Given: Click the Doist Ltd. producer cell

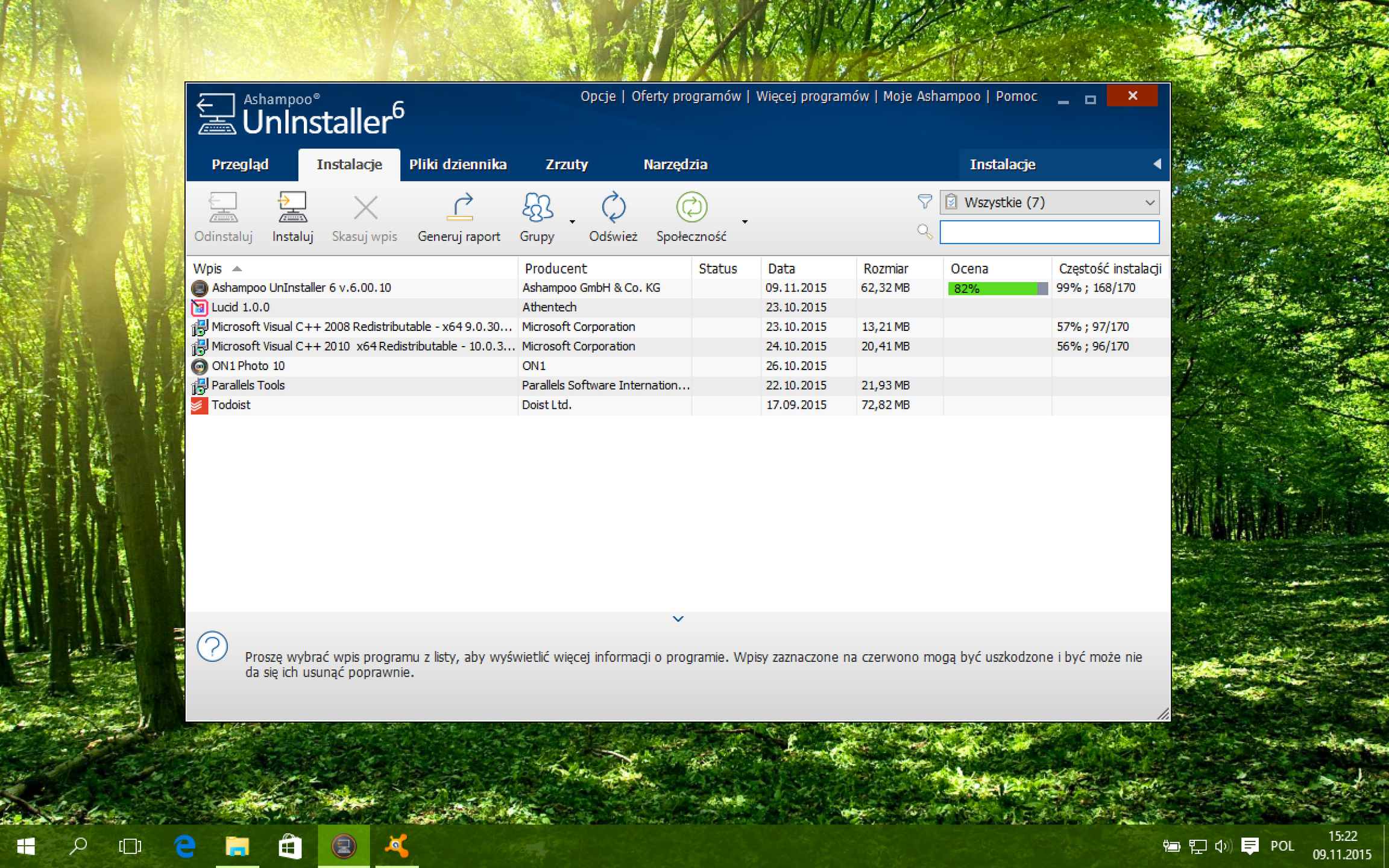Looking at the screenshot, I should (x=546, y=405).
